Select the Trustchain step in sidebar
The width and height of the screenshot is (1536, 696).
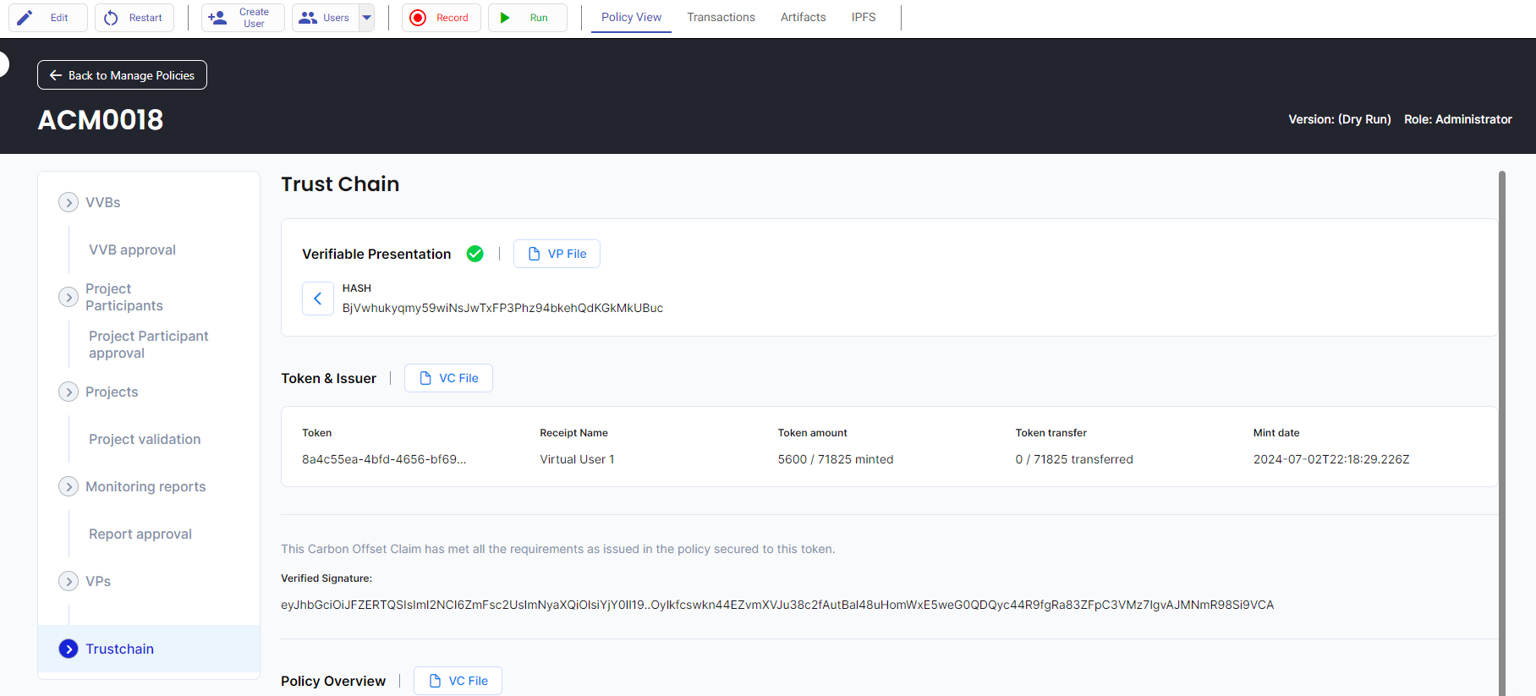click(119, 649)
